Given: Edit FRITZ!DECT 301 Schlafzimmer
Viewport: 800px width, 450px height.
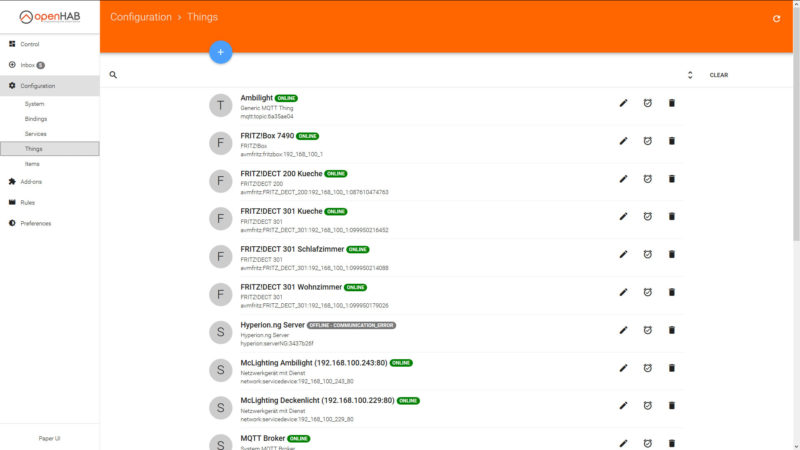Looking at the screenshot, I should [x=623, y=254].
